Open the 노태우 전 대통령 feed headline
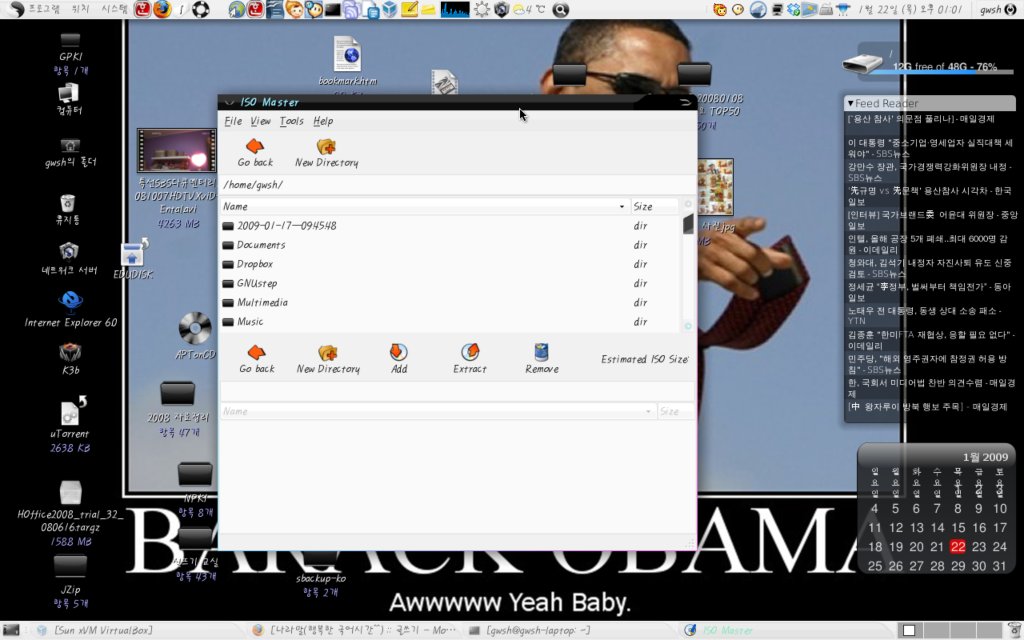1024x640 pixels. point(924,315)
